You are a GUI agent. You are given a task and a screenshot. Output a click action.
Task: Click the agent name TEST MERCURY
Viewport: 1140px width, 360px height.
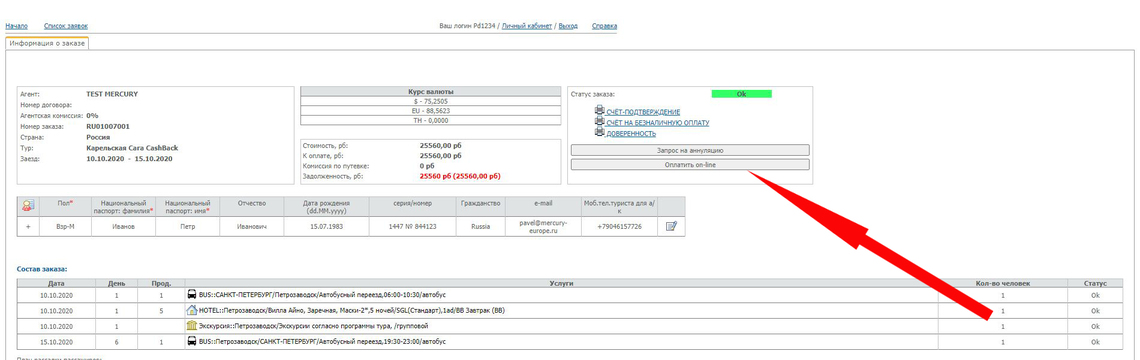tap(112, 94)
